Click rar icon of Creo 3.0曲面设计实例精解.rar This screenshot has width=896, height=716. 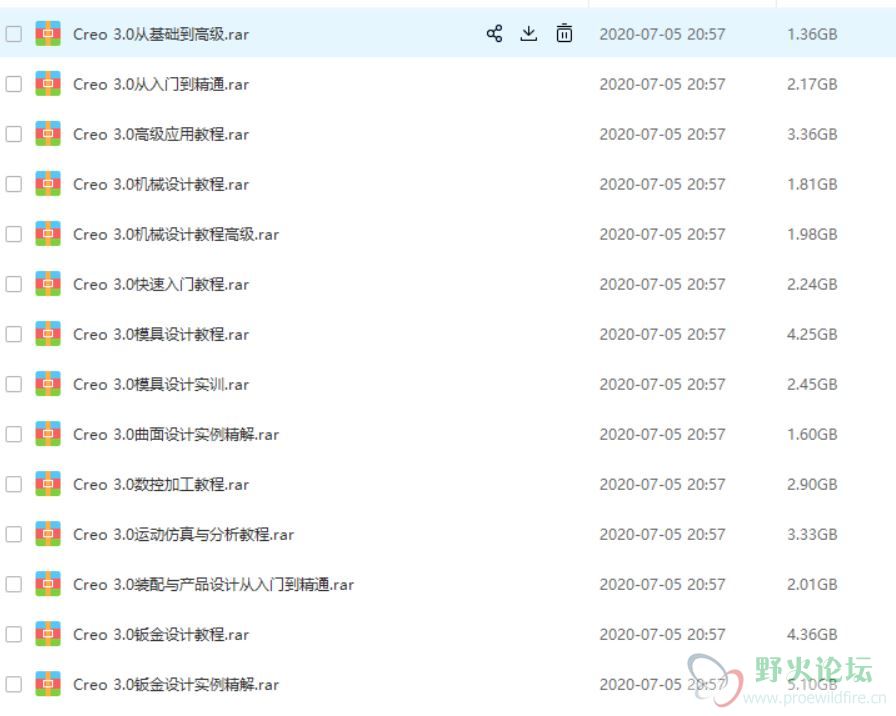click(48, 434)
